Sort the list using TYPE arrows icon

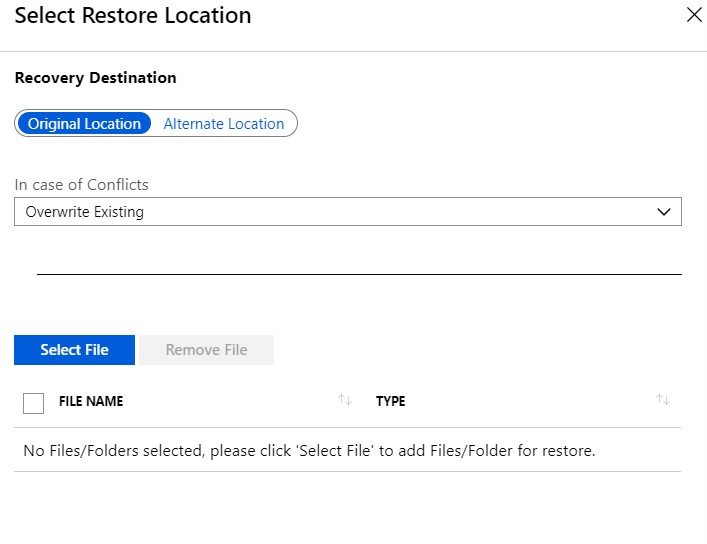(x=663, y=399)
